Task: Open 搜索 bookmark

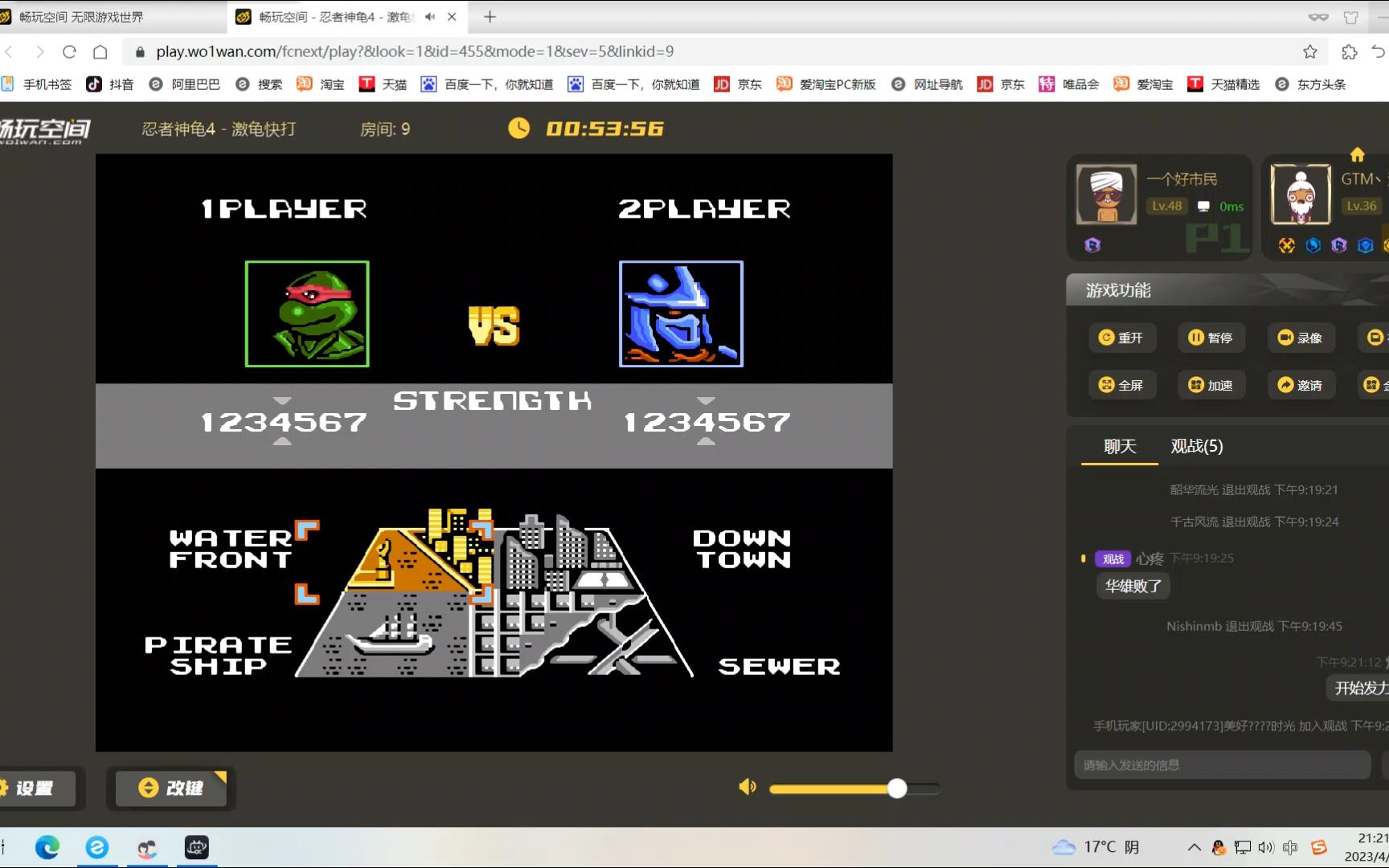Action: coord(259,84)
